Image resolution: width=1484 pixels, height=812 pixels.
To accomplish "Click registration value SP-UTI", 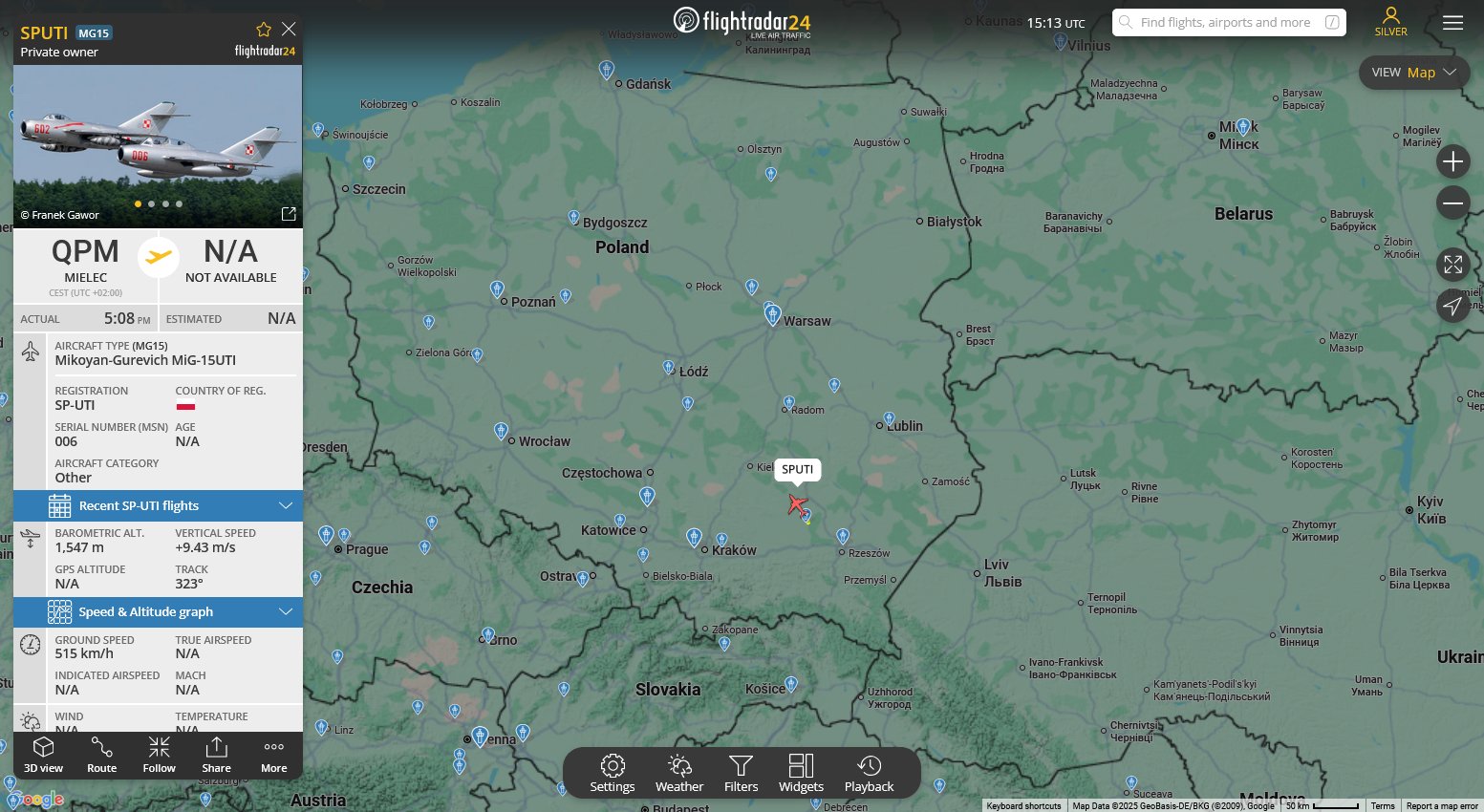I will 75,405.
